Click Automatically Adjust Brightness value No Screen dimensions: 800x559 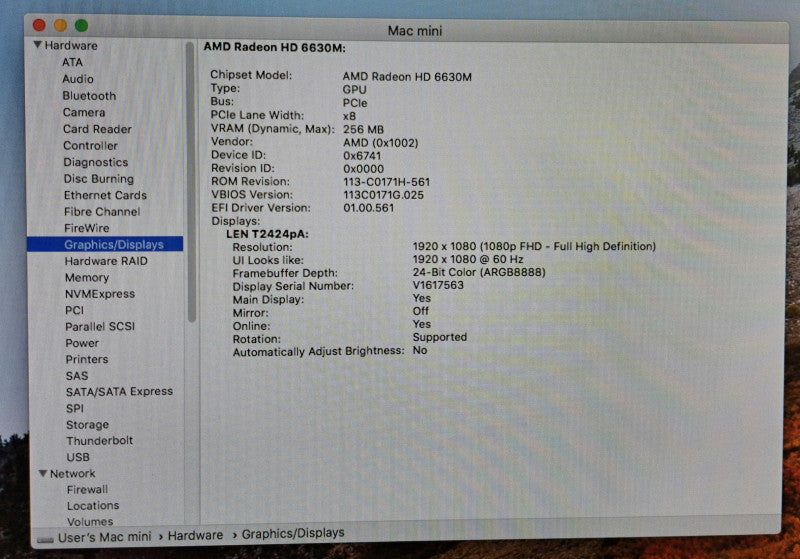pos(419,350)
